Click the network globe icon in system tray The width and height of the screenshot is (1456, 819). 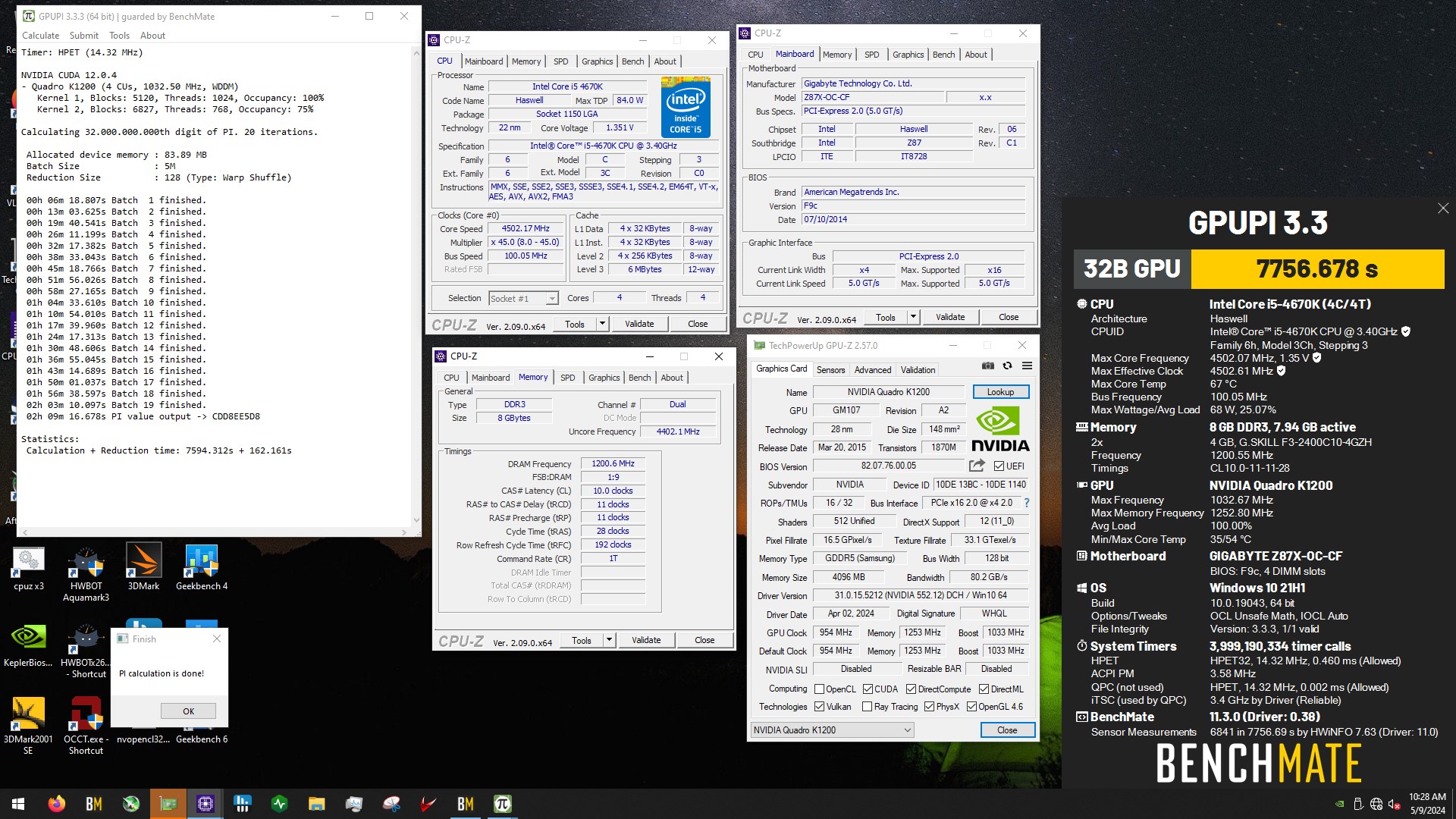point(1376,805)
